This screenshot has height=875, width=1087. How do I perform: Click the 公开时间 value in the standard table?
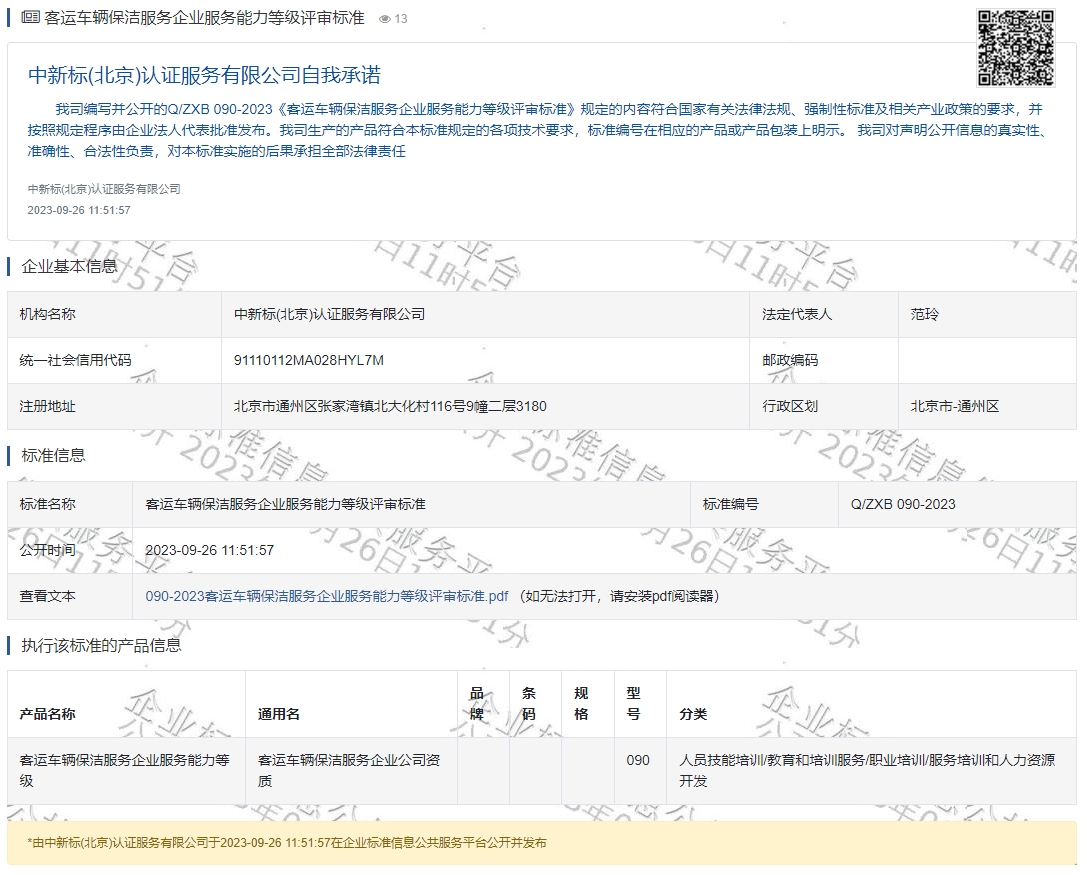[210, 550]
